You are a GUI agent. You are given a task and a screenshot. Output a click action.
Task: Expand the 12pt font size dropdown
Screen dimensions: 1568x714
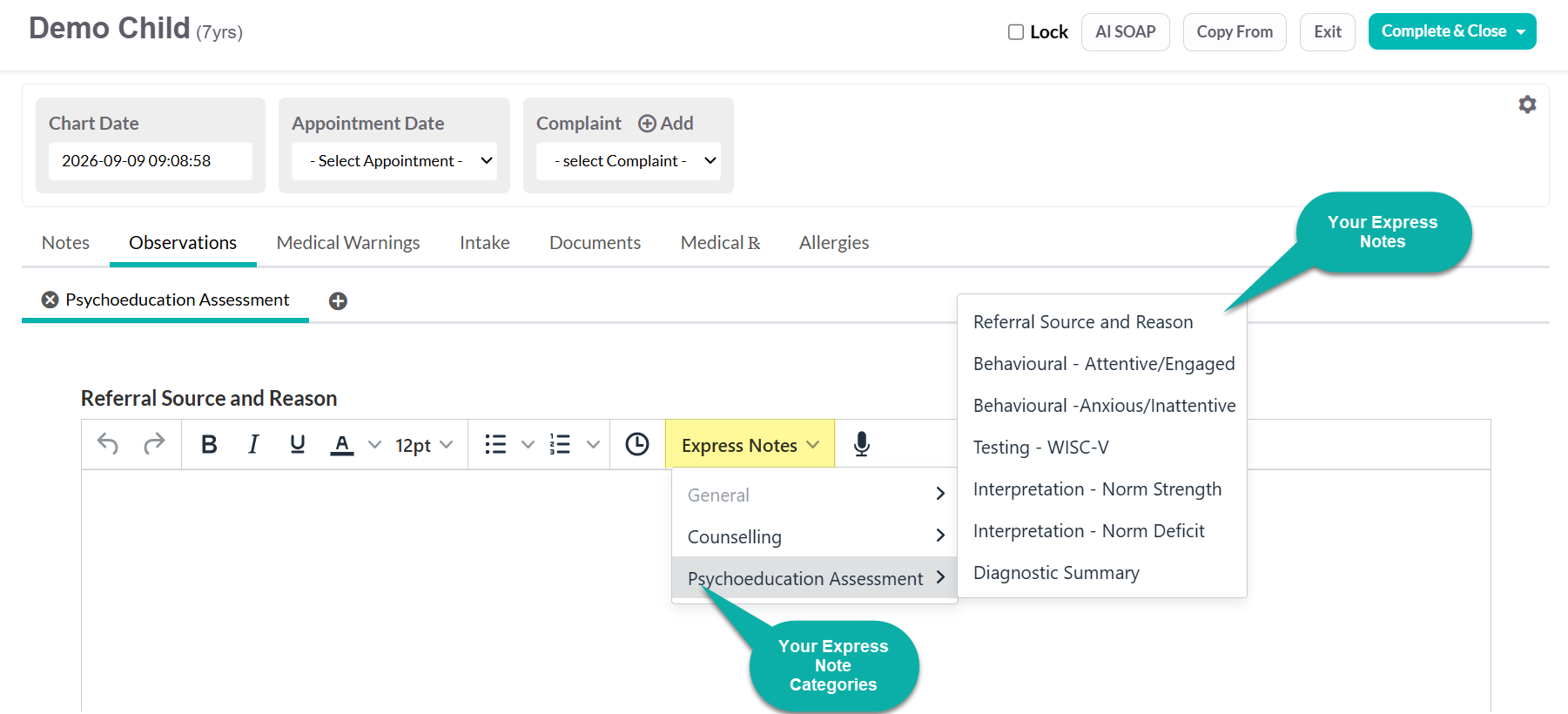tap(424, 445)
